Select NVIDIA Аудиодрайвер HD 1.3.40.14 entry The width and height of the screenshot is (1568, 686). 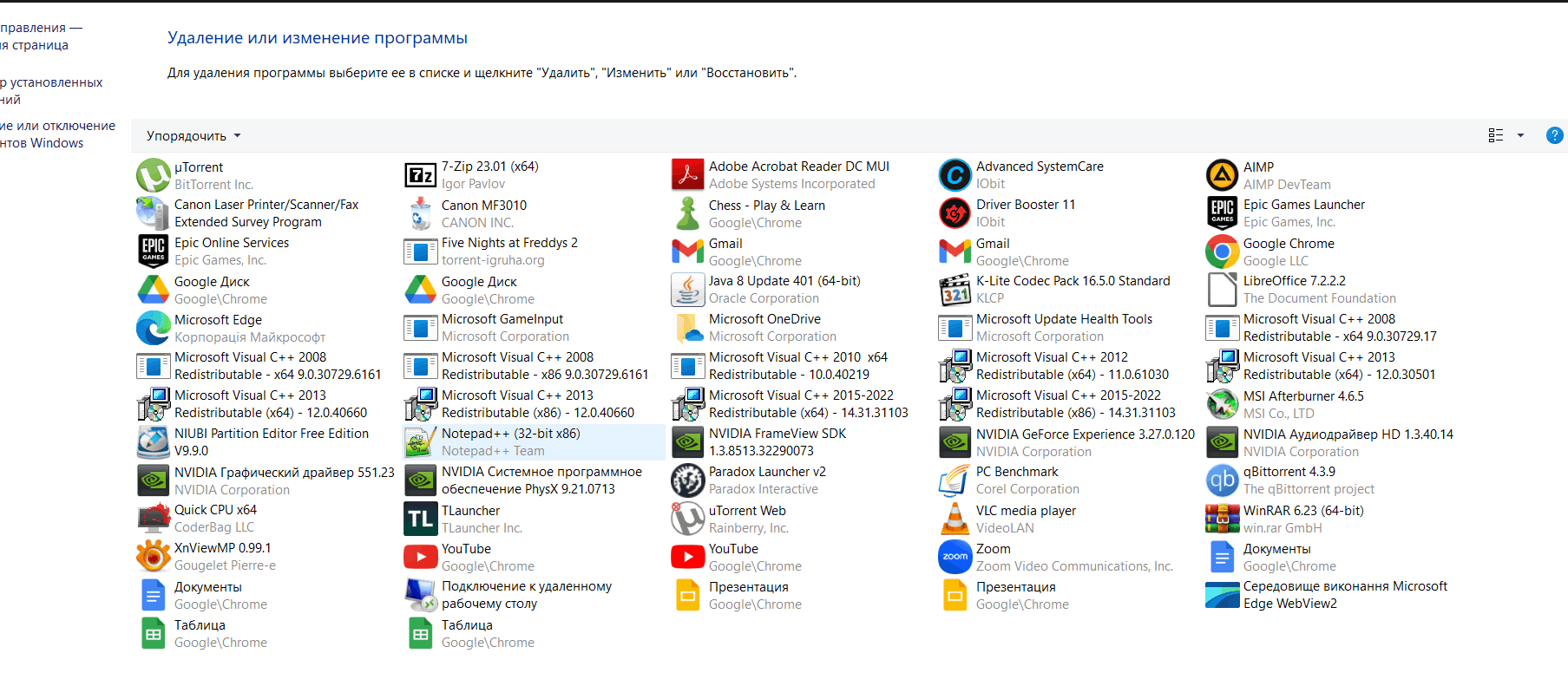[x=1334, y=442]
